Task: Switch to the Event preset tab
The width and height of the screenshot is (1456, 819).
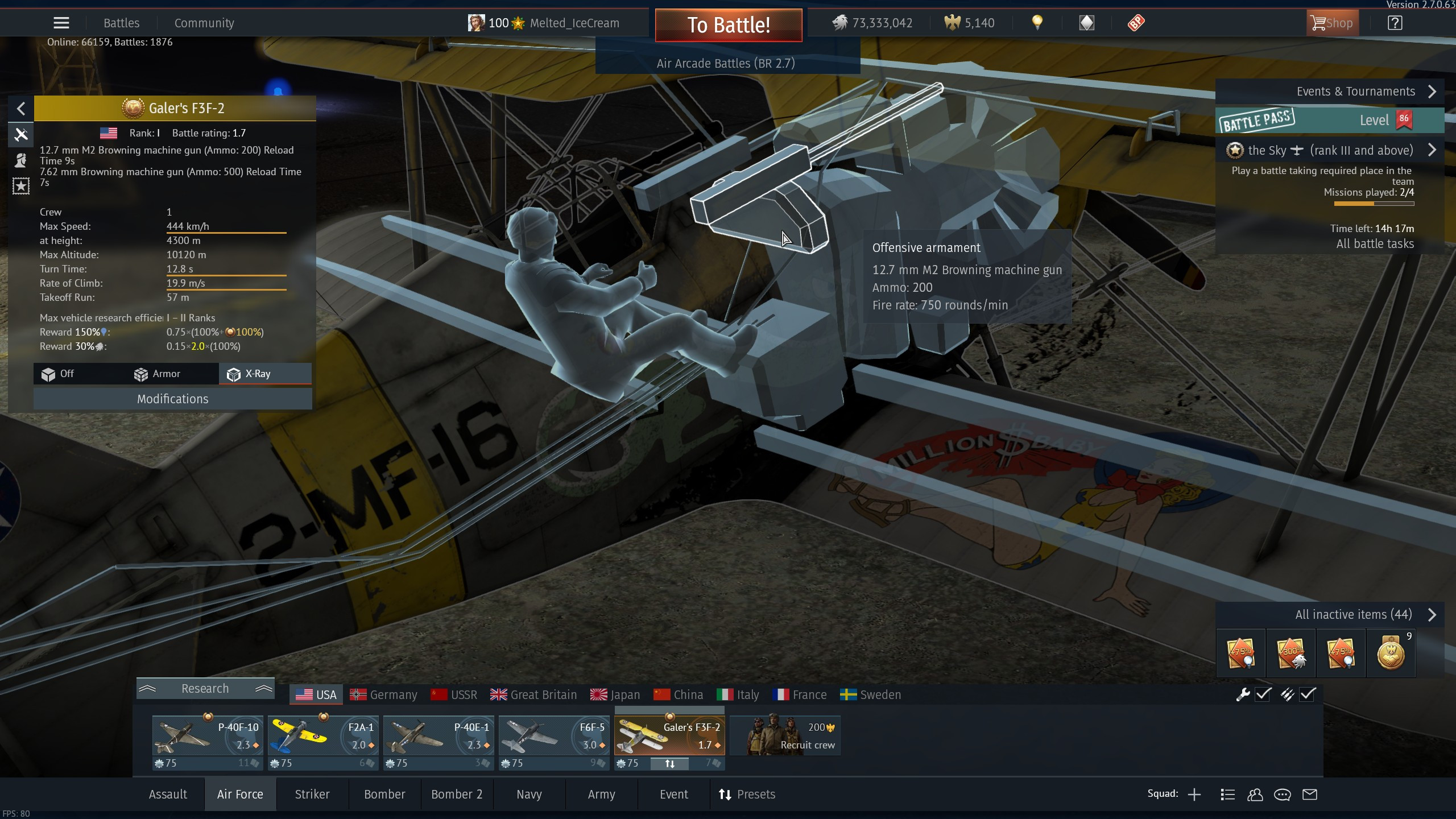Action: coord(674,795)
